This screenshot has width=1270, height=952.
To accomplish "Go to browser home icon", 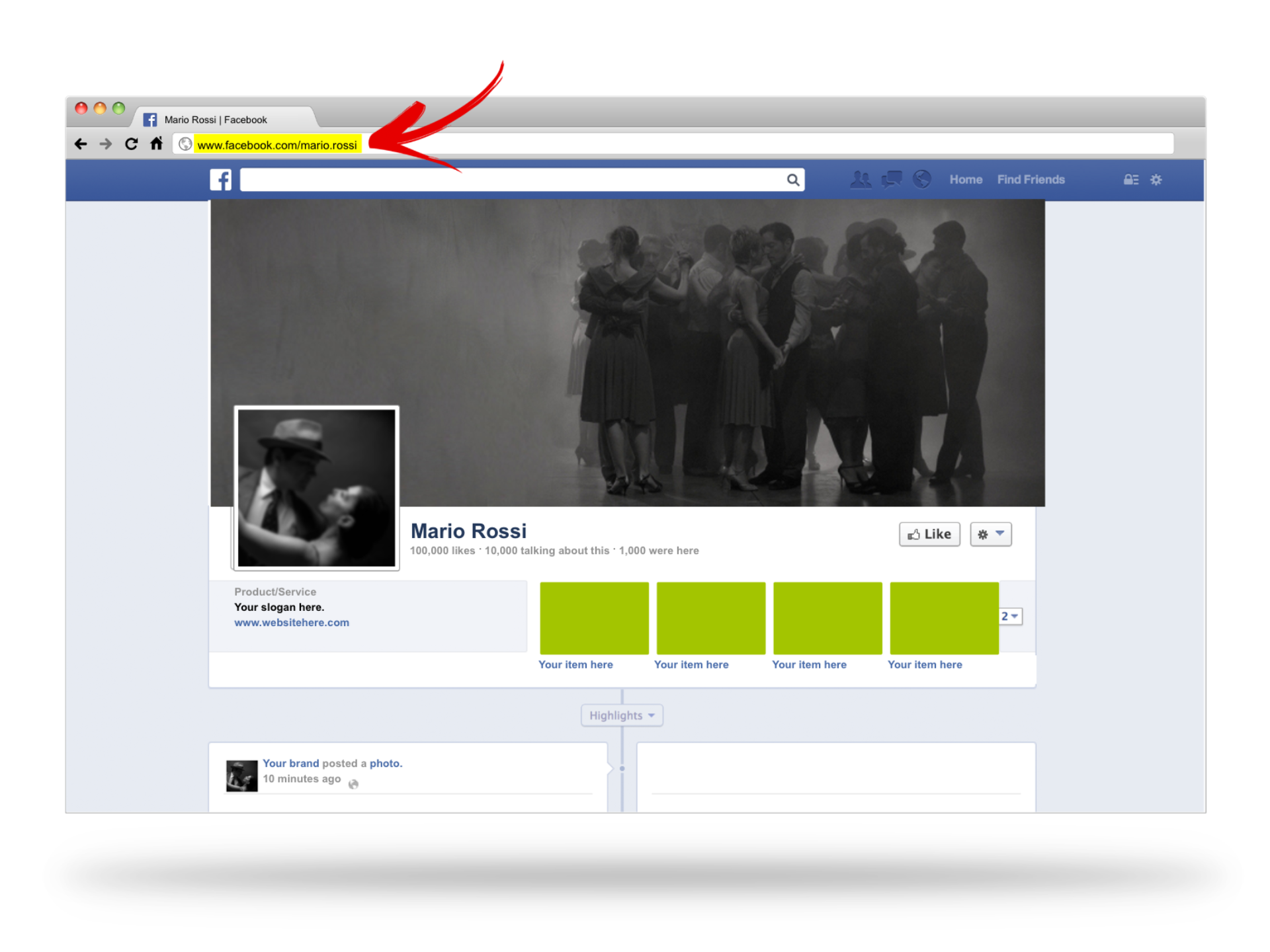I will pos(157,143).
